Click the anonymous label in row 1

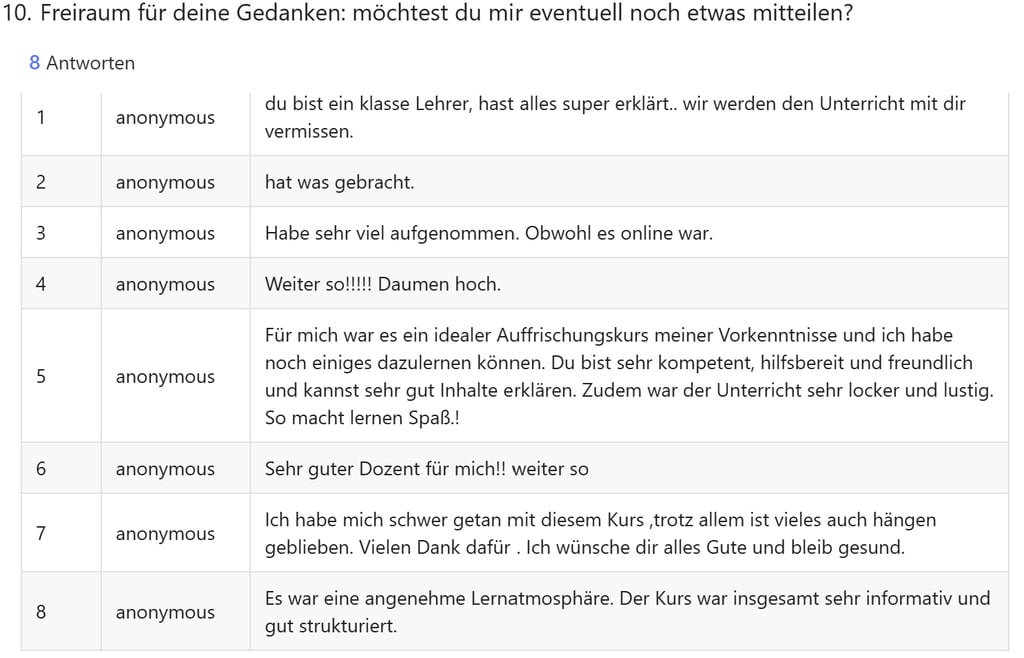coord(165,118)
